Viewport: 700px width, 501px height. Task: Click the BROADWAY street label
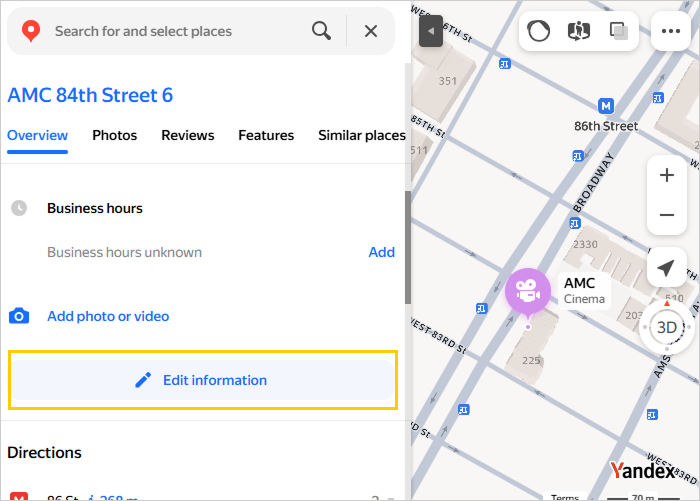(593, 183)
